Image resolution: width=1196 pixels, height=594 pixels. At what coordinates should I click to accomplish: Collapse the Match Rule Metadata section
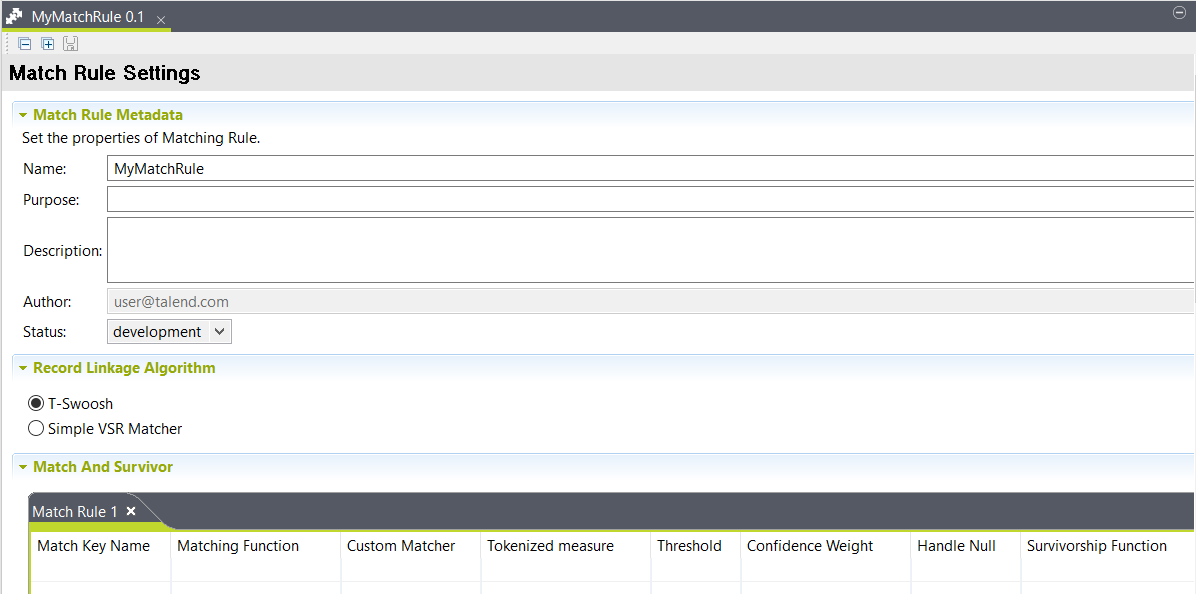pyautogui.click(x=23, y=116)
